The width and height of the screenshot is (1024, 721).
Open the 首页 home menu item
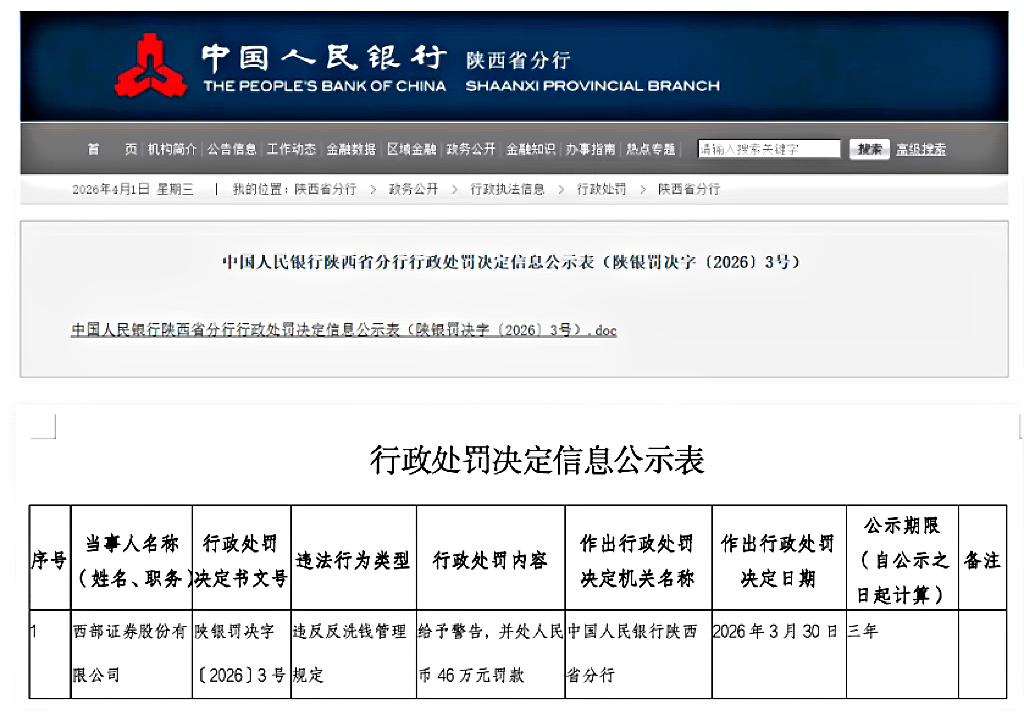tap(111, 149)
